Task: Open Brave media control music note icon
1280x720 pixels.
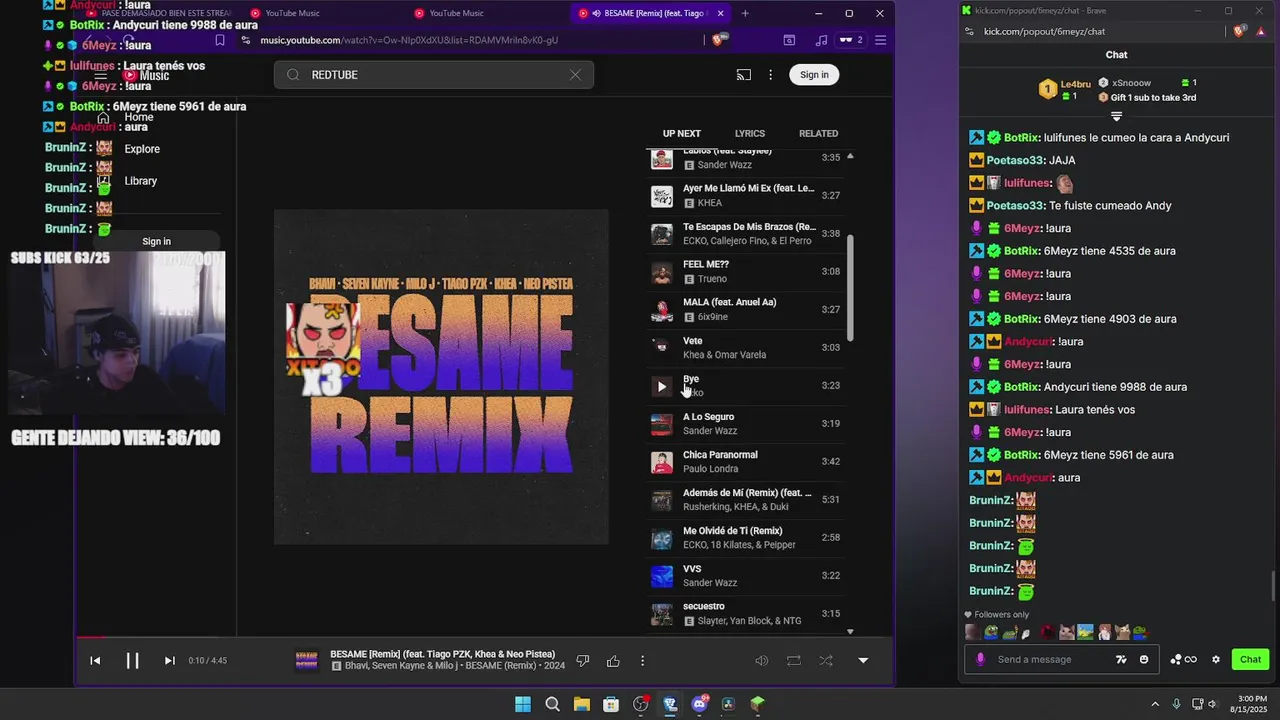Action: [821, 40]
